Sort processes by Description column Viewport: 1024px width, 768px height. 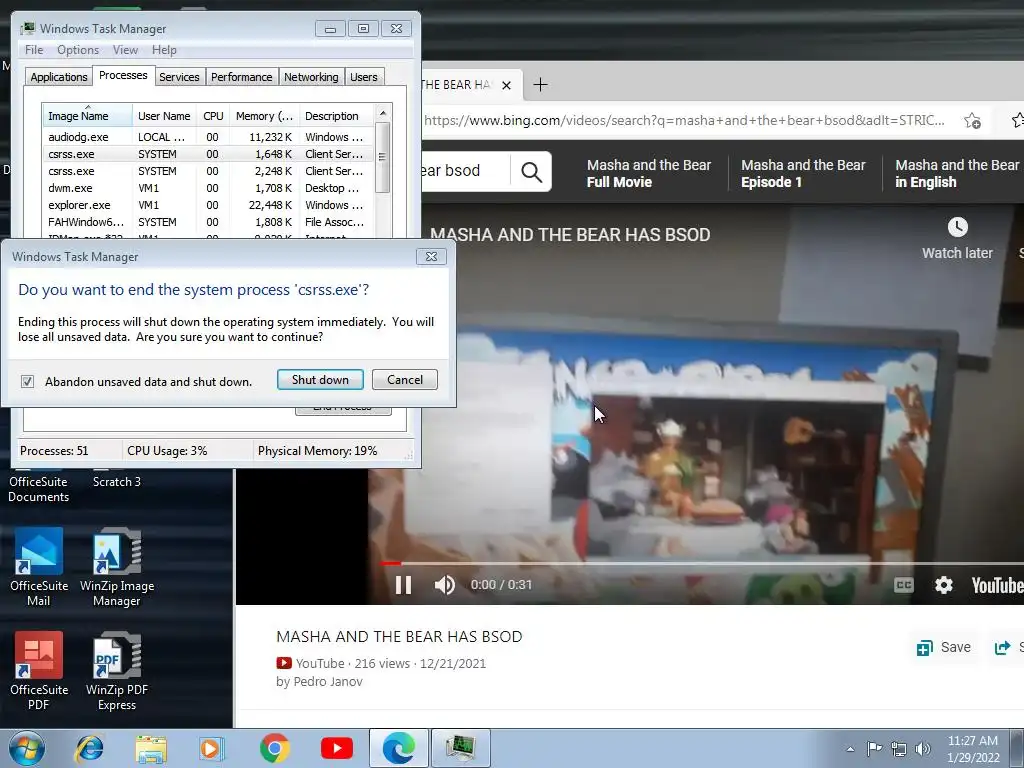(x=336, y=116)
